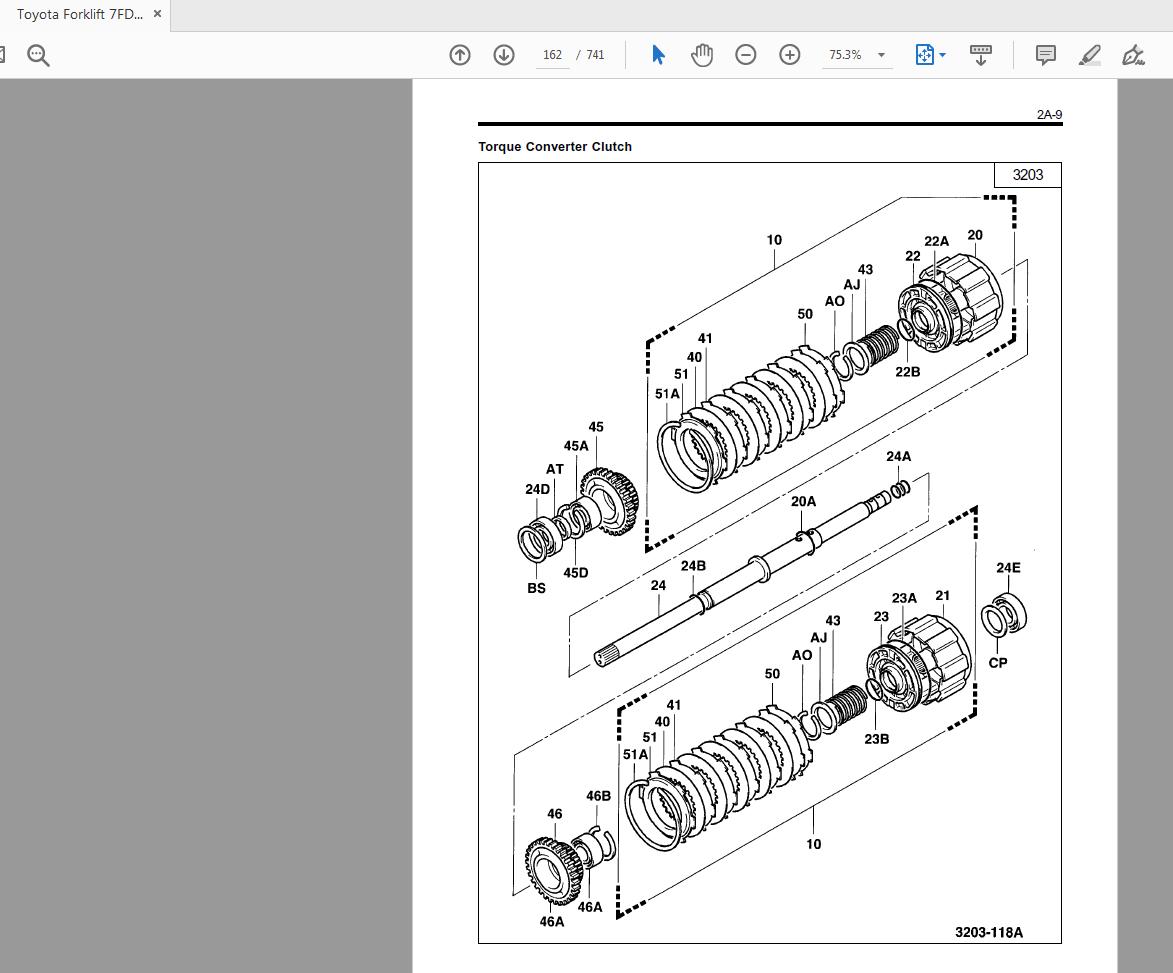Click the page label 2A-9
The height and width of the screenshot is (973, 1173).
coord(1049,114)
